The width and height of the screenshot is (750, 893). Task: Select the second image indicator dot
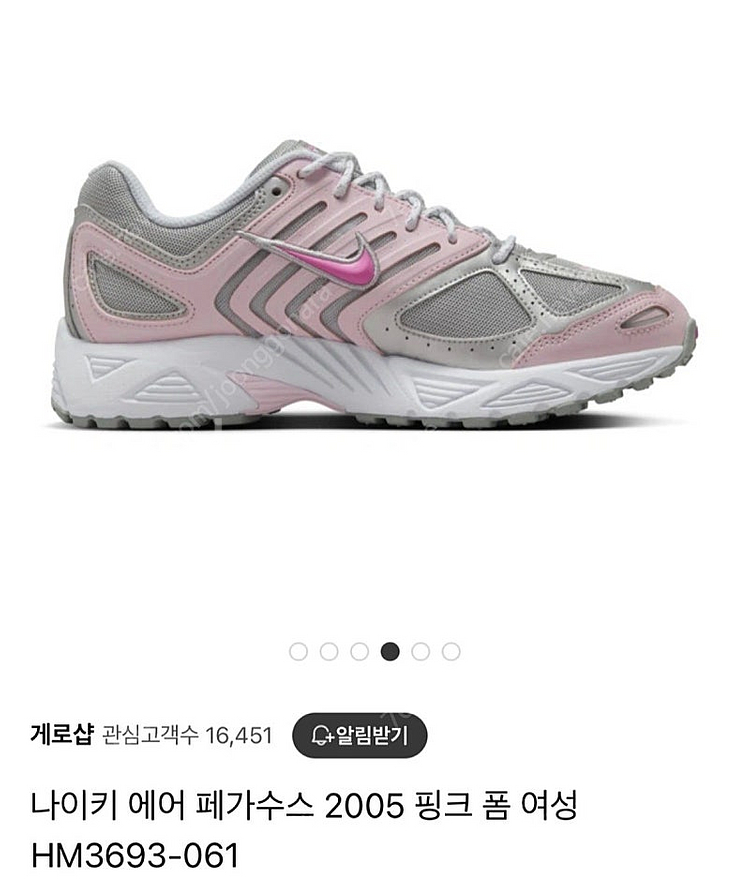(x=329, y=651)
